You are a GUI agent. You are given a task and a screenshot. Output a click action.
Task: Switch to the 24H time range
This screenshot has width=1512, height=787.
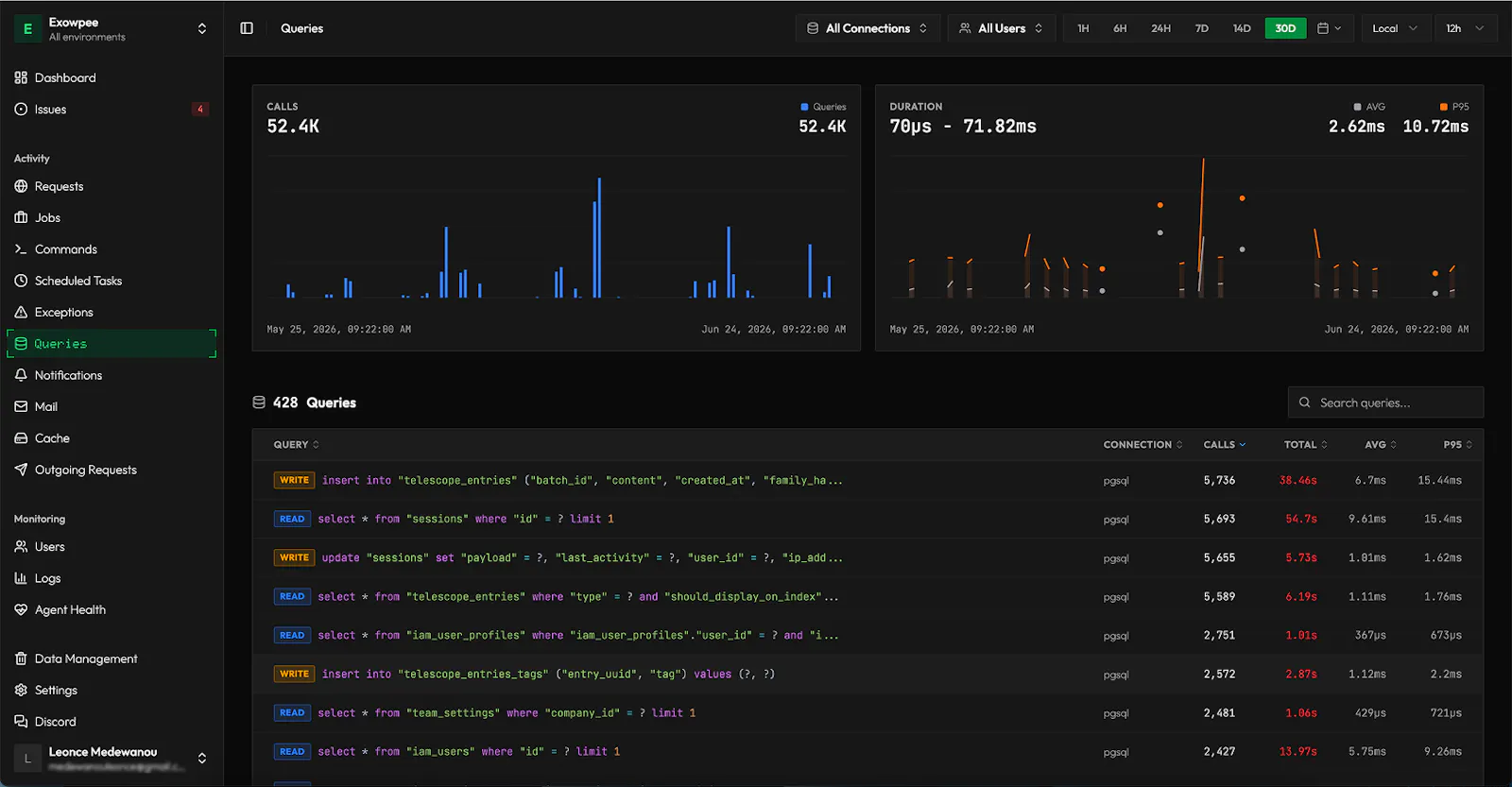point(1160,28)
